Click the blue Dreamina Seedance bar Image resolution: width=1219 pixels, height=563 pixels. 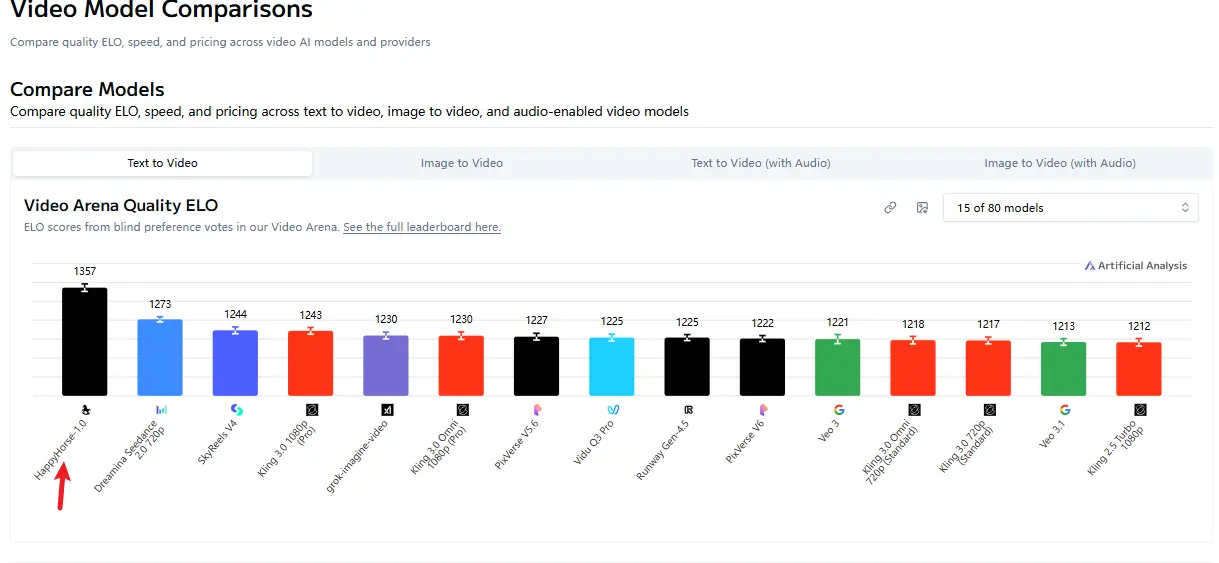(160, 358)
